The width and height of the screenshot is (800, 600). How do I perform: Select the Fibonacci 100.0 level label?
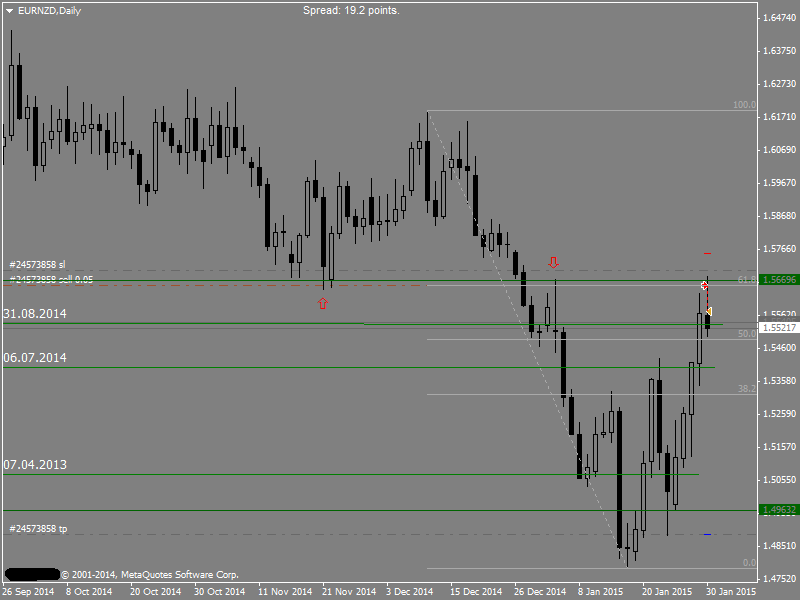tap(744, 105)
